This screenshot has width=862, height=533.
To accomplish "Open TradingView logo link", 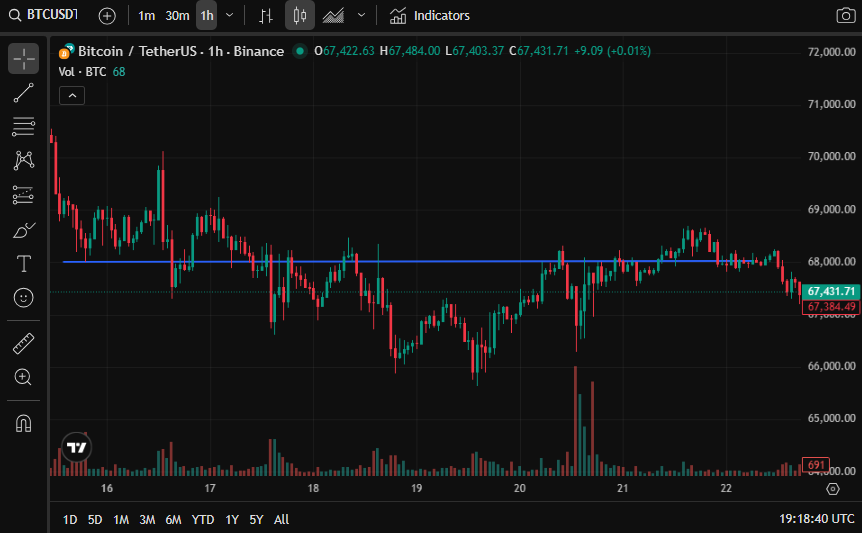I will (76, 447).
